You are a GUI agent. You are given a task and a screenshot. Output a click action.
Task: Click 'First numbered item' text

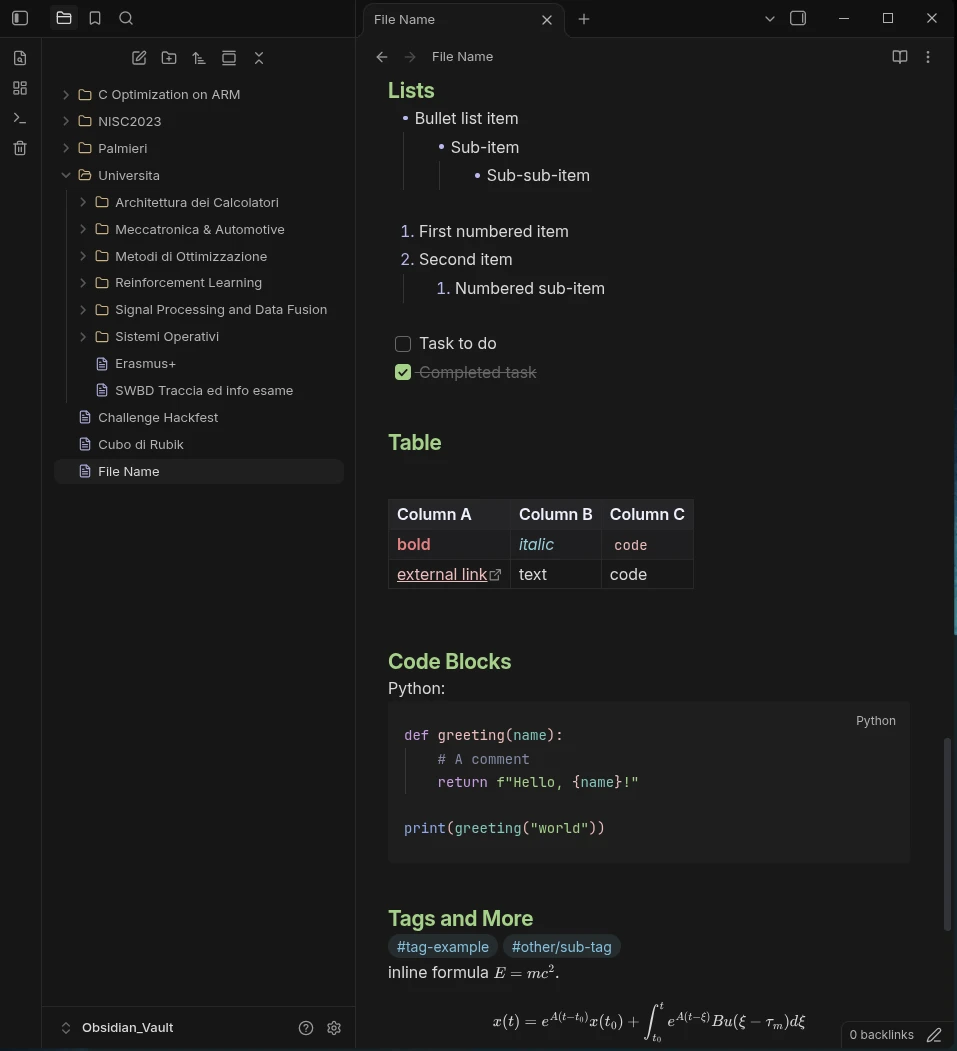click(x=493, y=231)
